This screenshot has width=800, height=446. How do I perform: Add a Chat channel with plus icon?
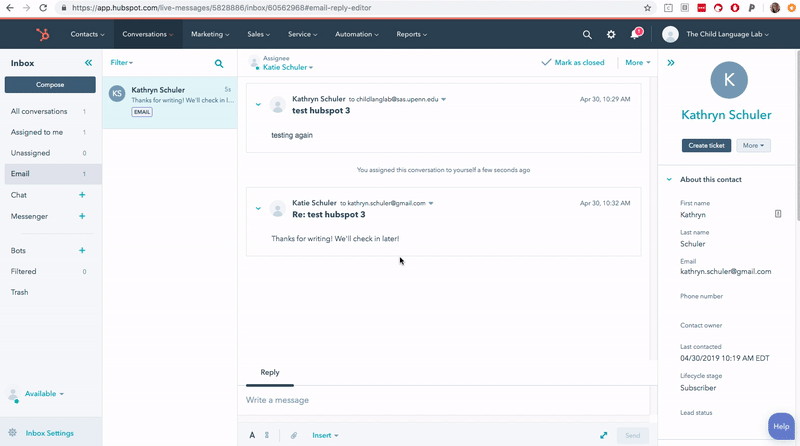pyautogui.click(x=82, y=195)
